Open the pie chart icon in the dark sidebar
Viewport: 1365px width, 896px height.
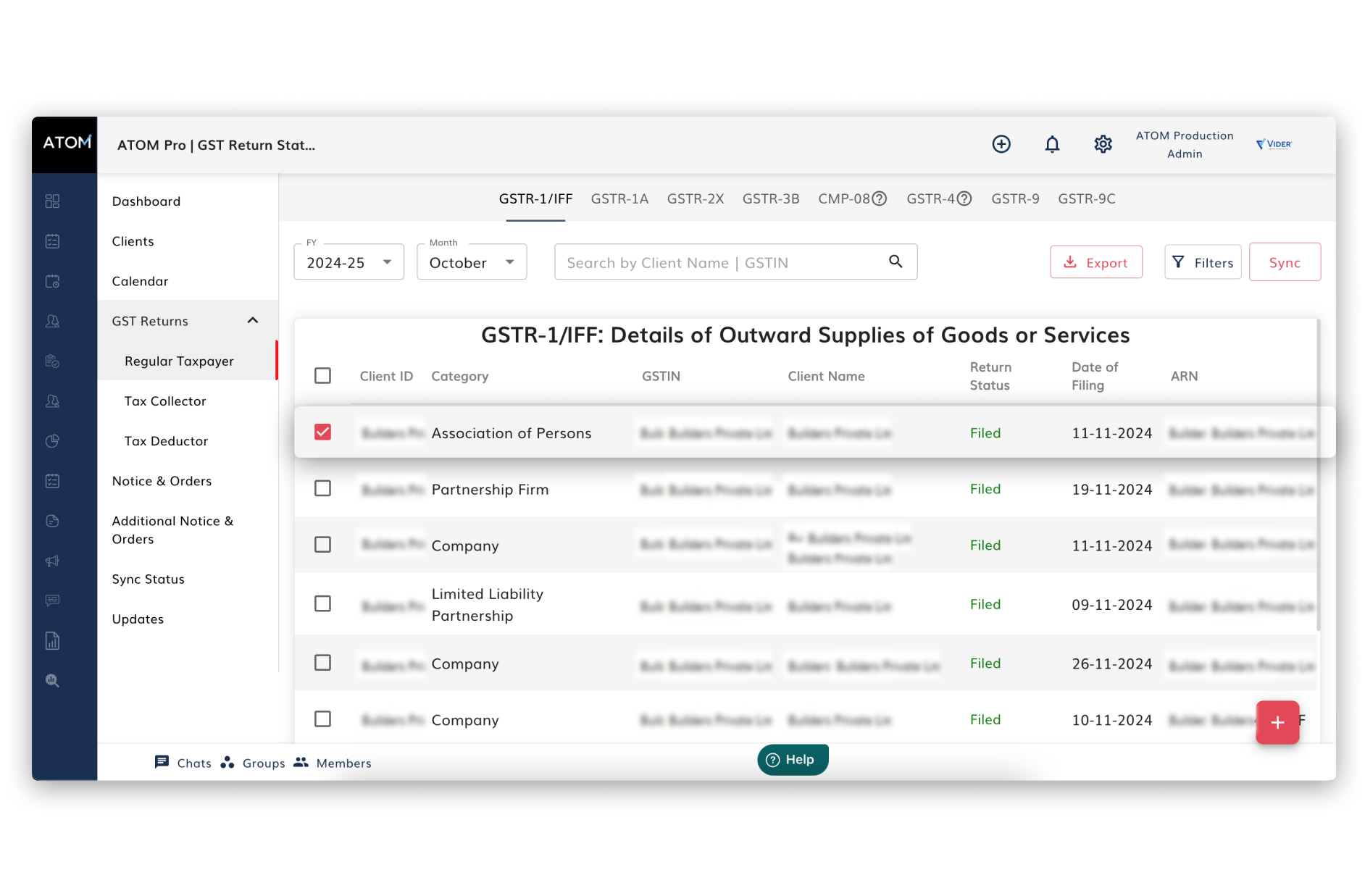tap(52, 440)
